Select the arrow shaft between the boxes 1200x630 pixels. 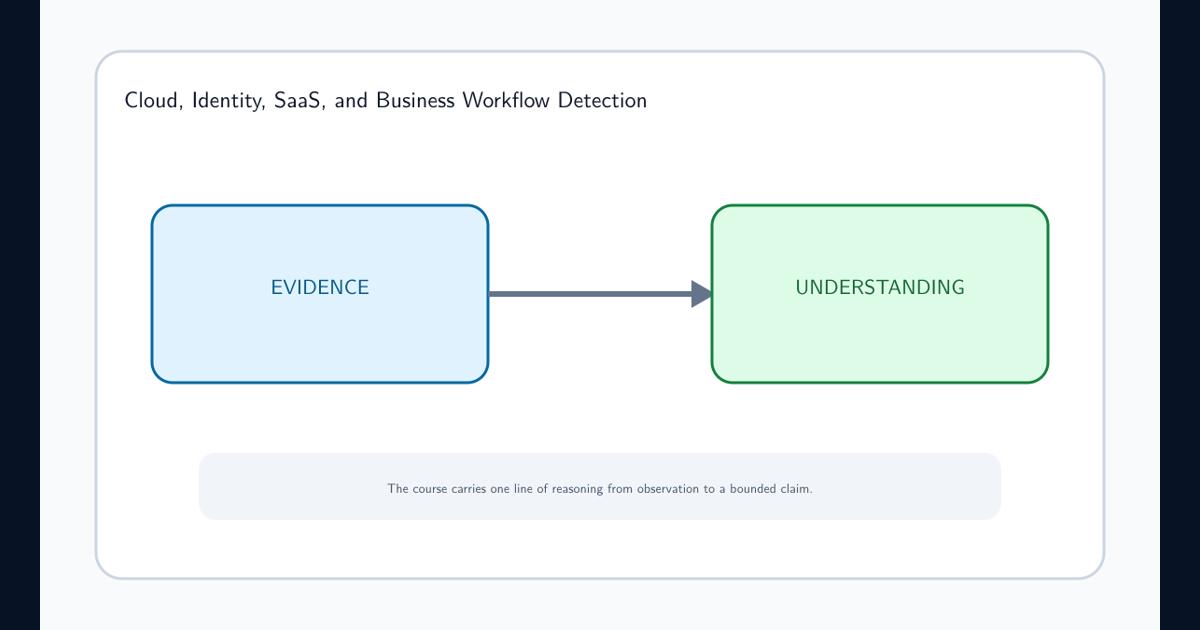[590, 294]
